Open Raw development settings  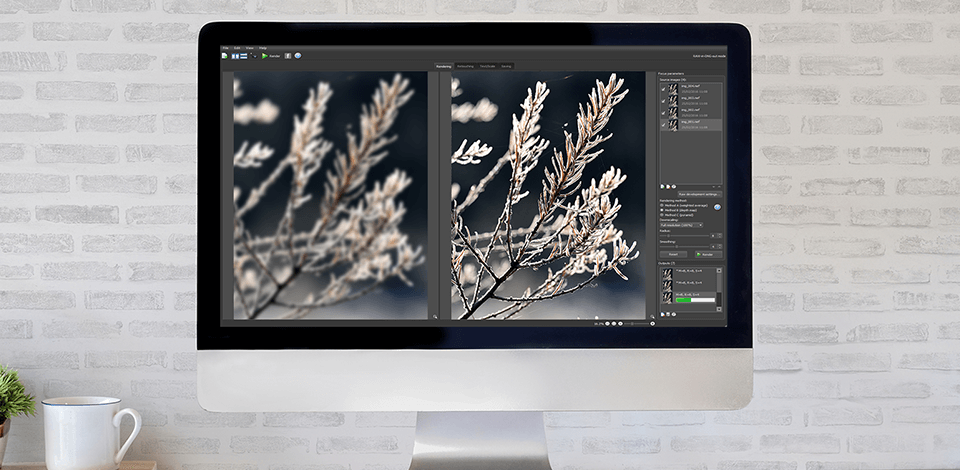pyautogui.click(x=700, y=194)
